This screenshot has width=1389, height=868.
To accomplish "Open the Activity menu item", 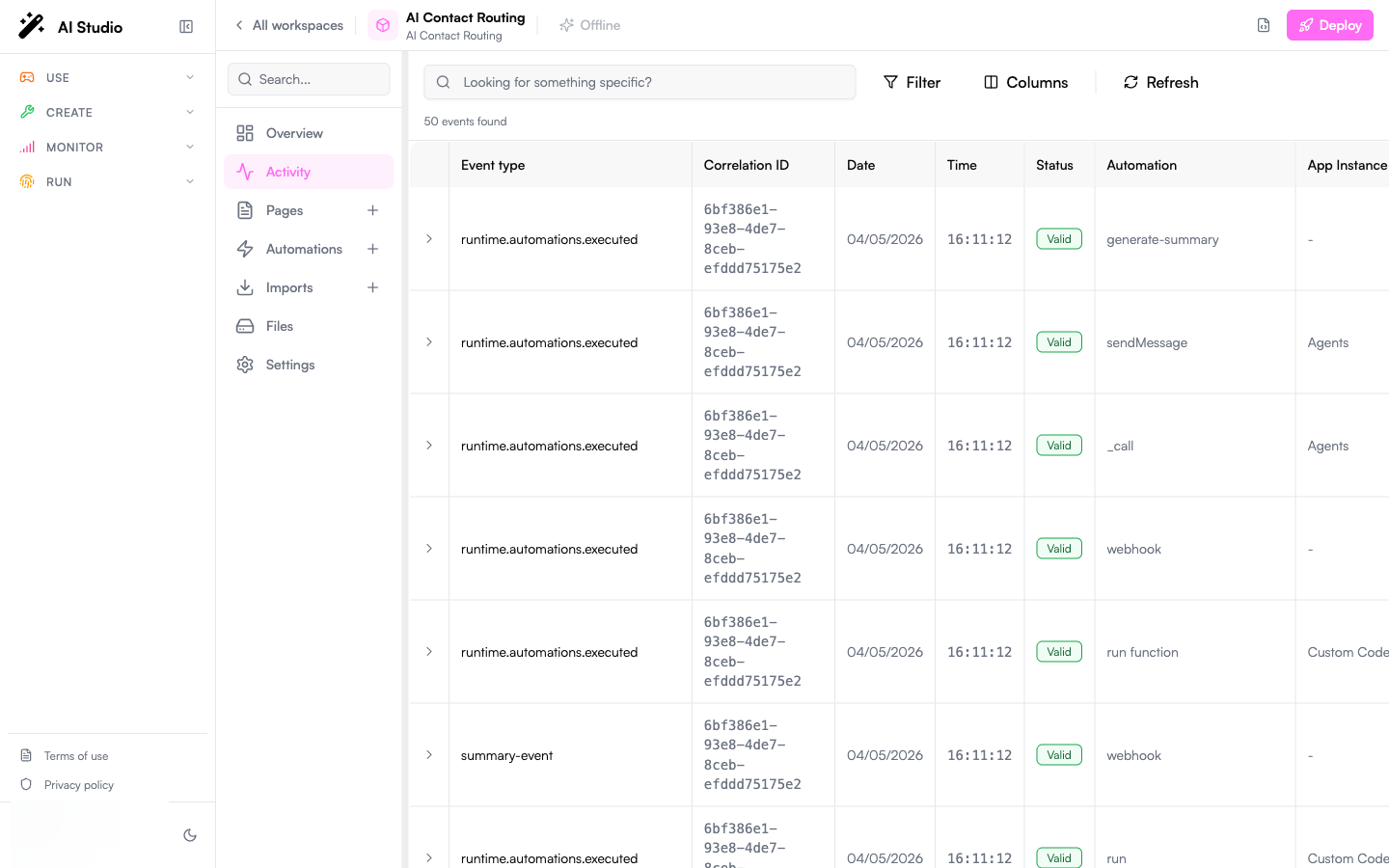I will pyautogui.click(x=309, y=172).
